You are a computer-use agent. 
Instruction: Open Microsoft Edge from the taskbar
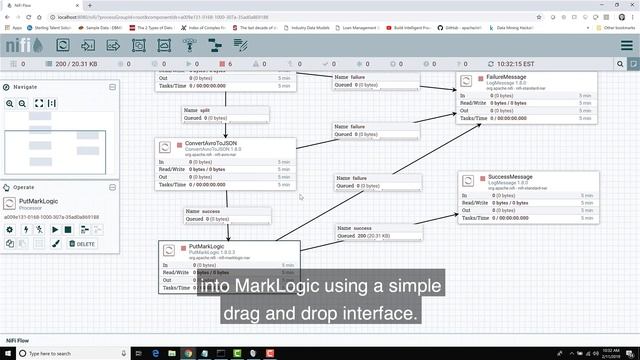(156, 353)
